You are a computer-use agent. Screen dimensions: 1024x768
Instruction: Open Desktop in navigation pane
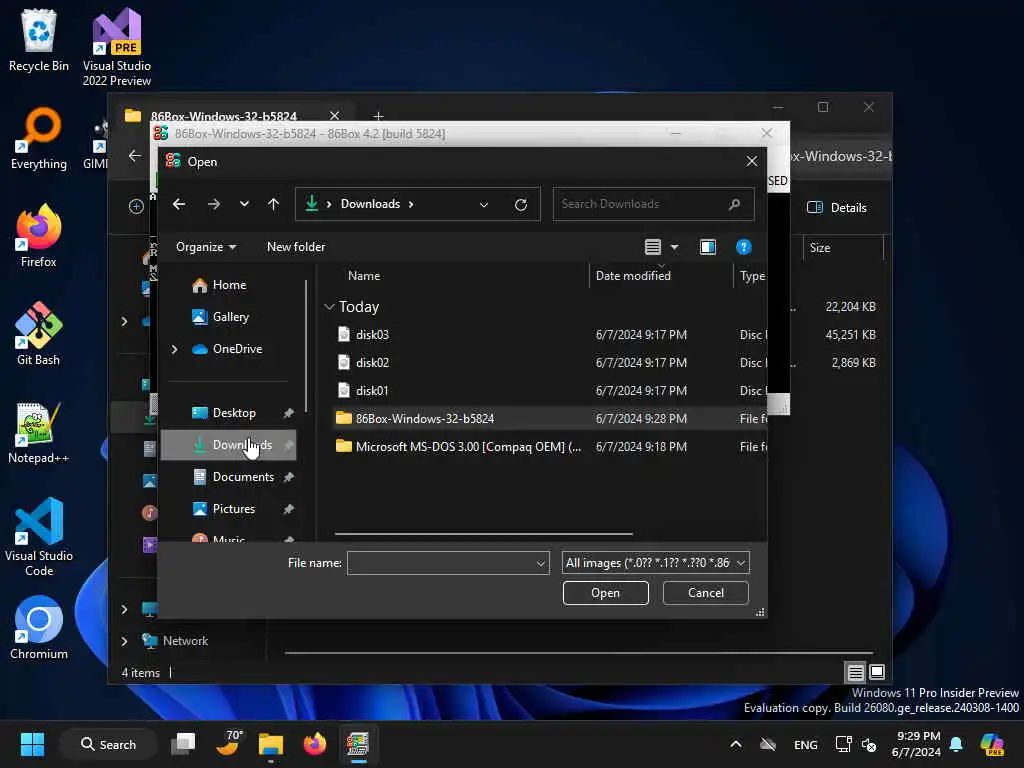[x=232, y=413]
